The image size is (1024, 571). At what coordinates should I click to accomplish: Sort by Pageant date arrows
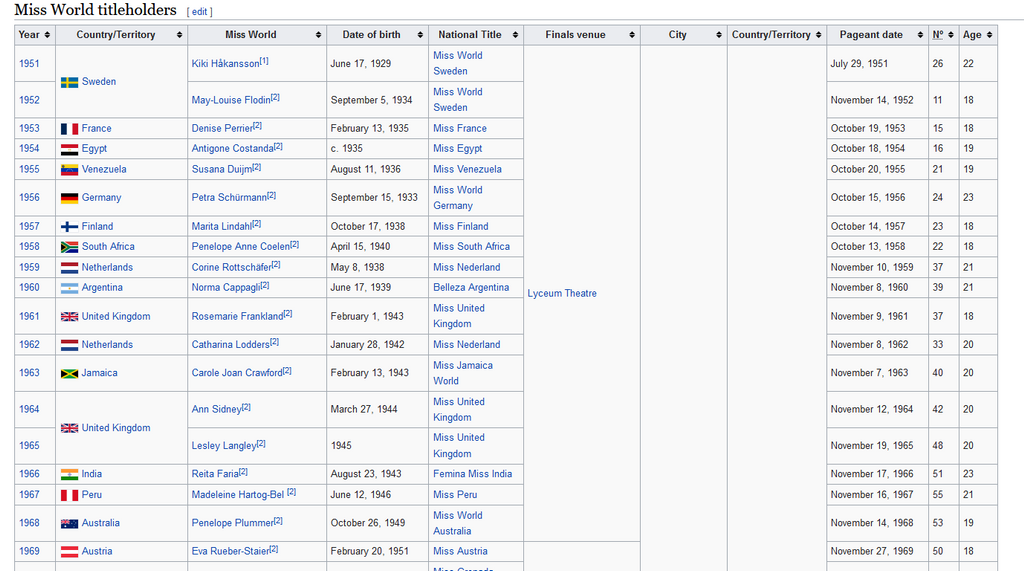(920, 35)
